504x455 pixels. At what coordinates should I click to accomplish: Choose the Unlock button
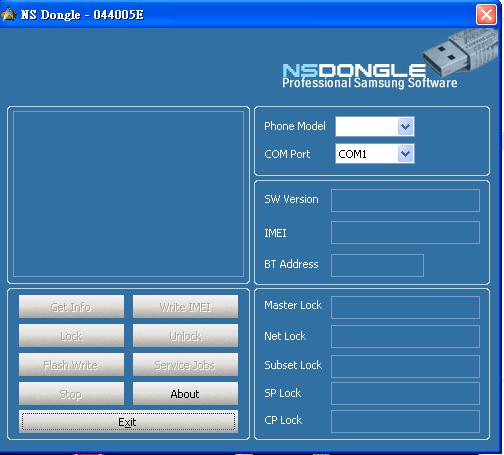pyautogui.click(x=185, y=336)
